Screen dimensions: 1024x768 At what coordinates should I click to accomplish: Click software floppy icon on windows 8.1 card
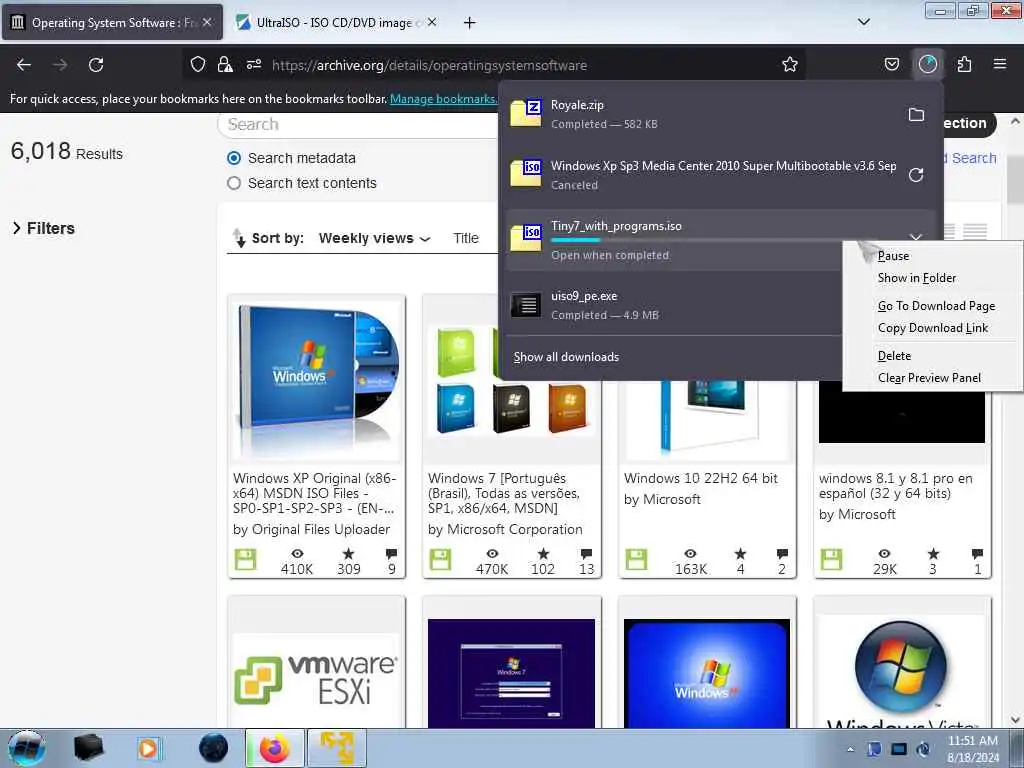pos(831,560)
